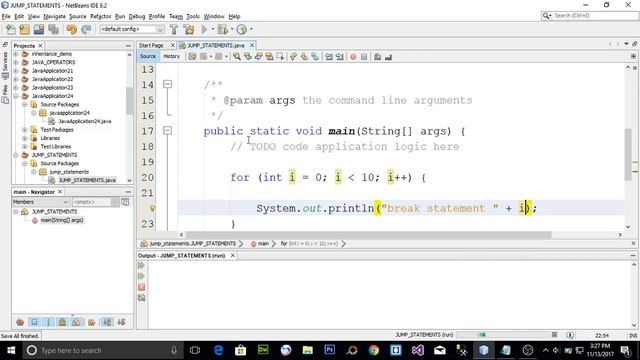
Task: Expand the JAVA_OPERATORS project node
Action: click(16, 62)
